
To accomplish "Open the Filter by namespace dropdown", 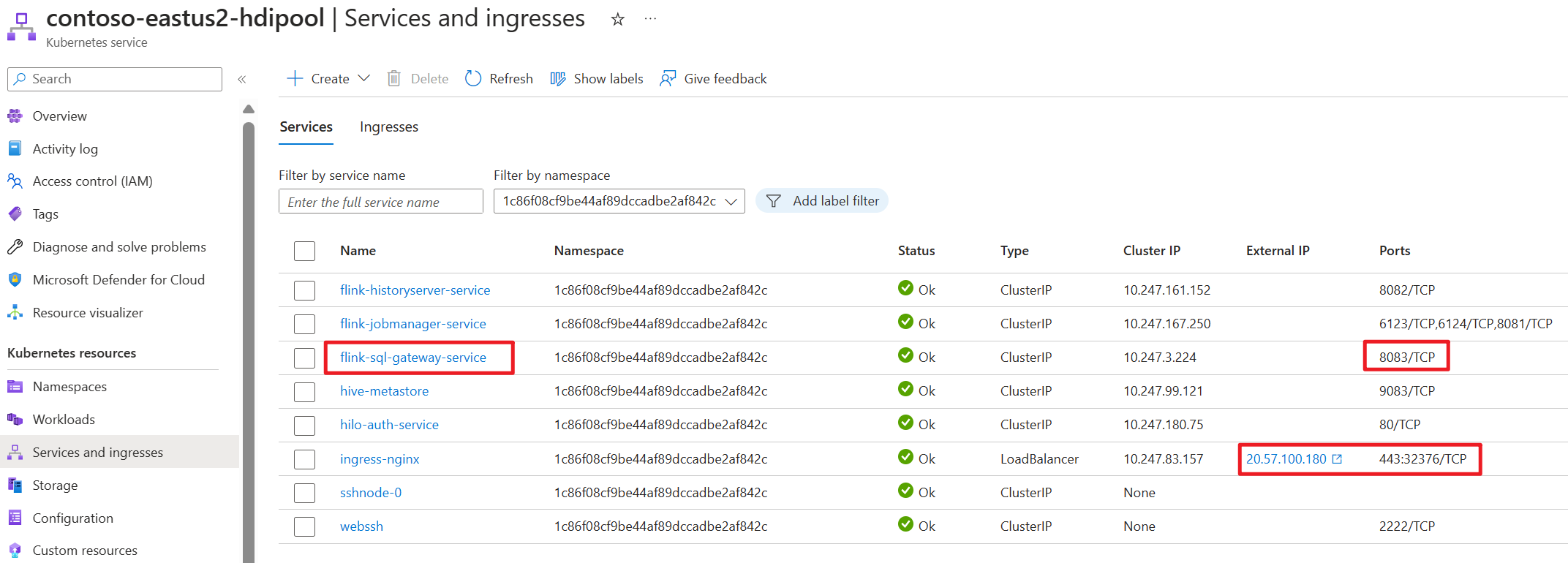I will point(619,201).
